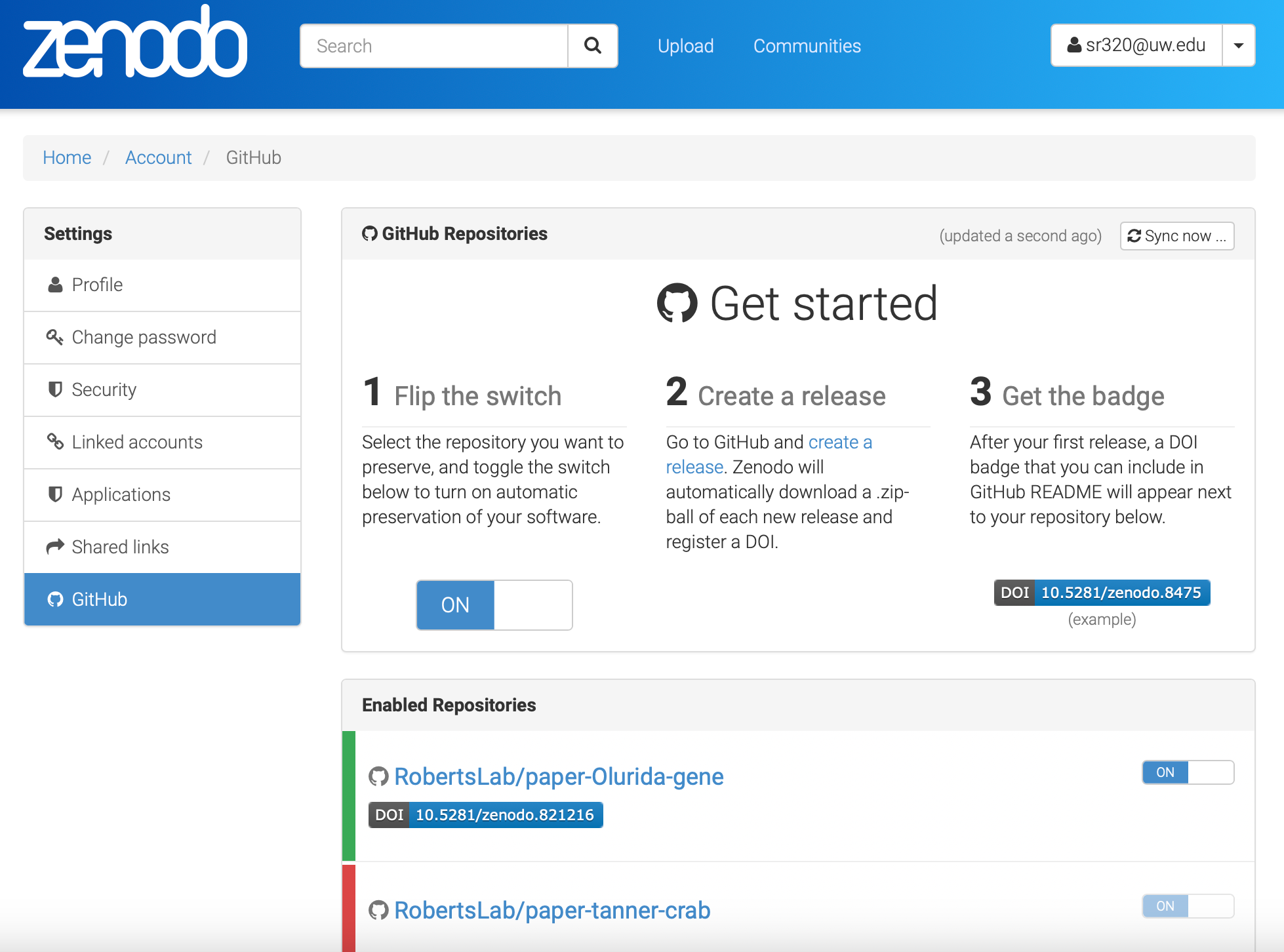Expand the user account dropdown caret
The image size is (1284, 952).
[x=1239, y=46]
